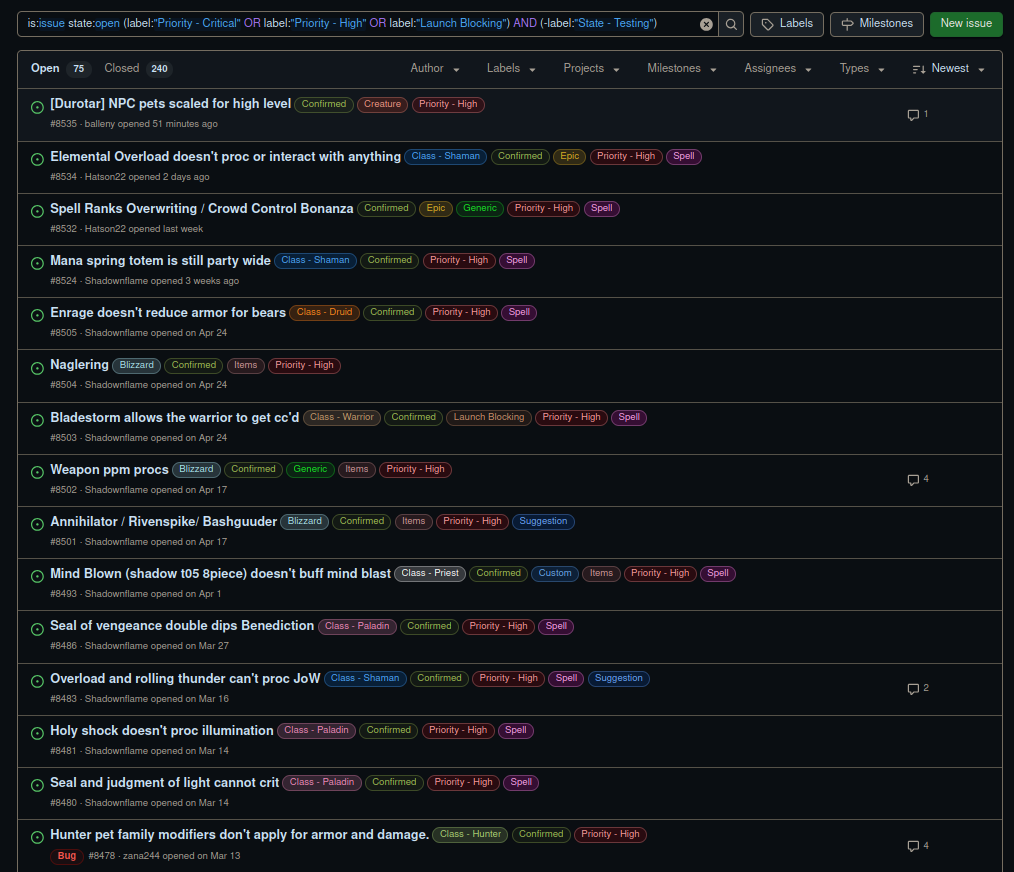Screen dimensions: 1014x872
Task: Click open-status icon of Annihilator Rivenspike issue
Action: pyautogui.click(x=38, y=524)
